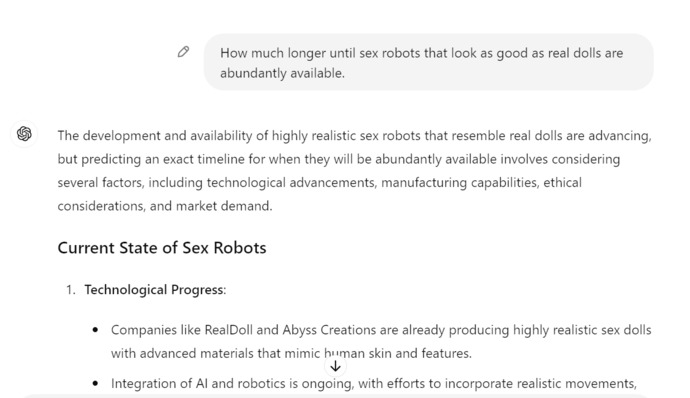
Task: Click the 'Technological Progress:' list item
Action: 155,290
